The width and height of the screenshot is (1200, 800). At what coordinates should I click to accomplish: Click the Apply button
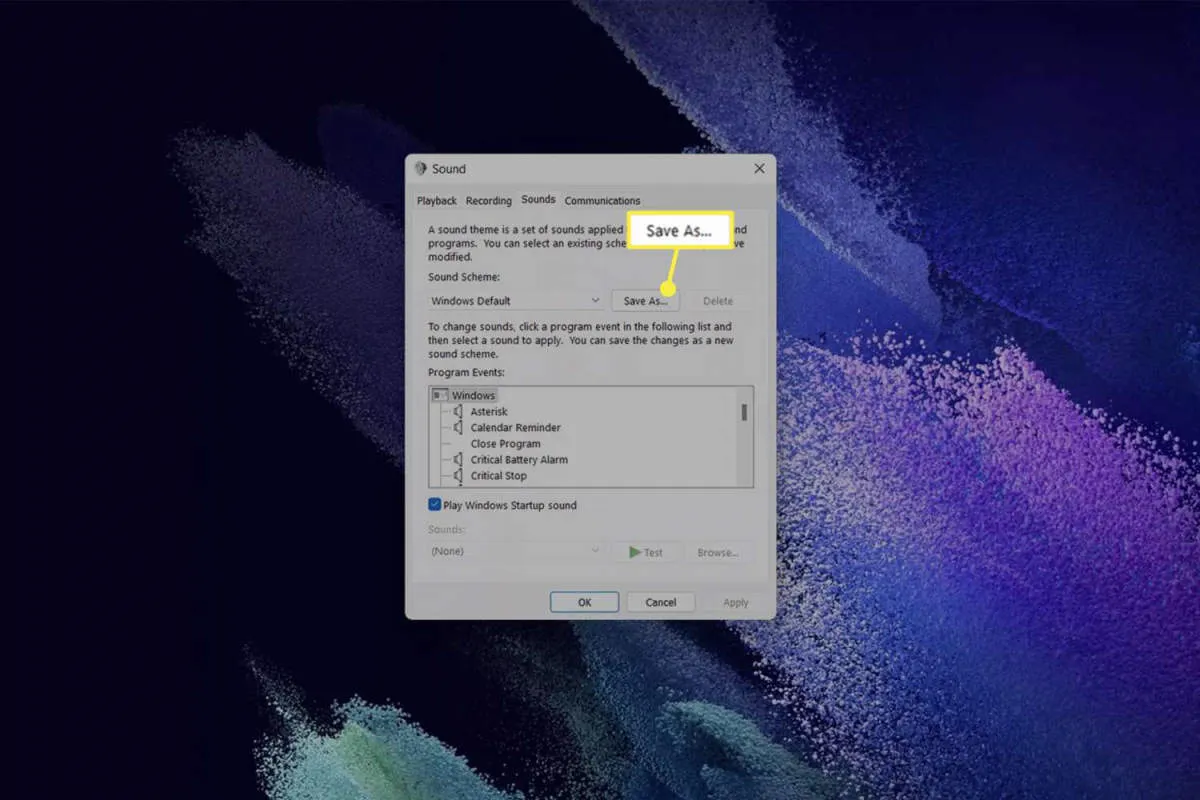(x=736, y=602)
